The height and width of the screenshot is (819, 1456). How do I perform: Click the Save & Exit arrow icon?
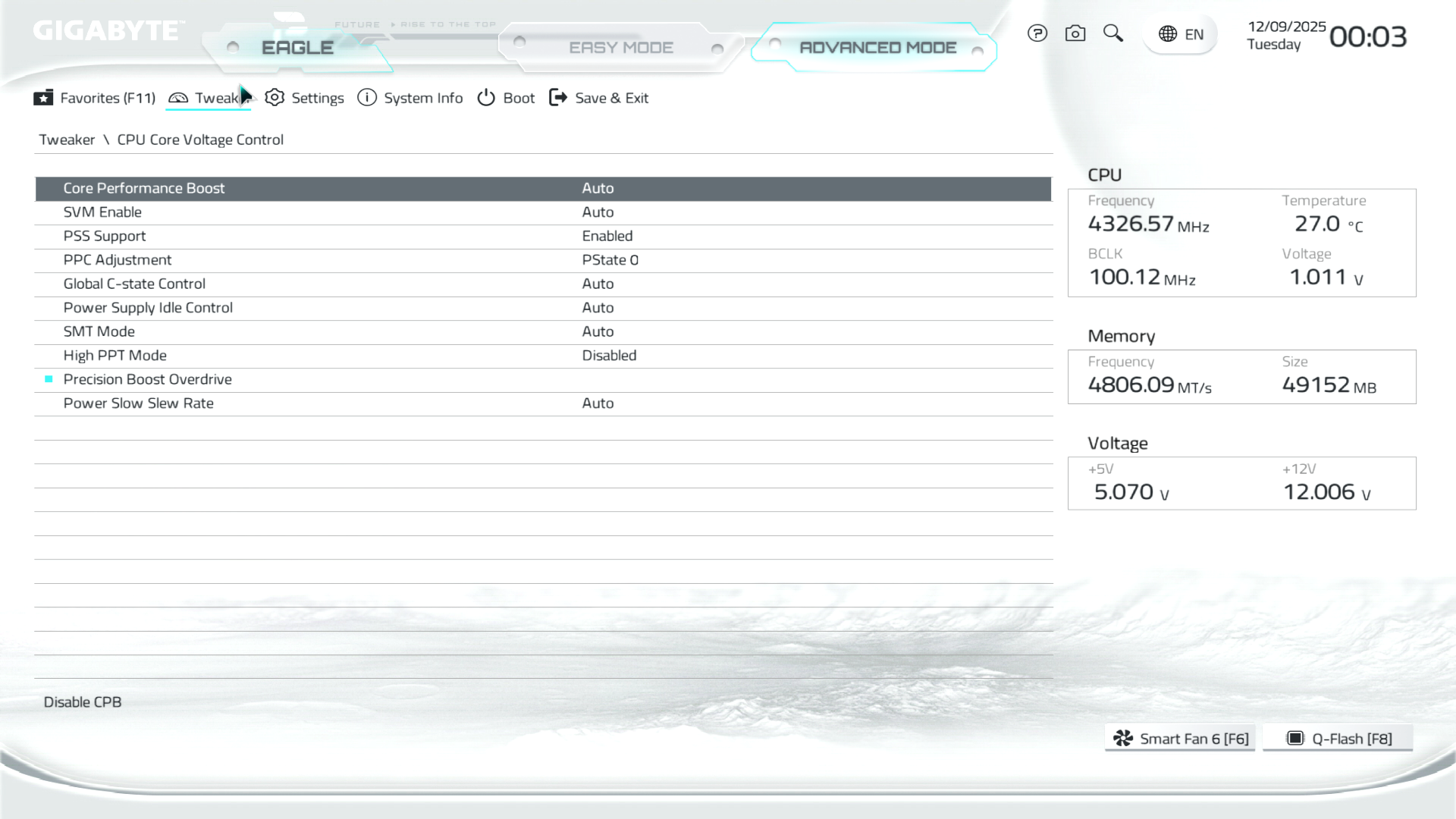(x=558, y=98)
